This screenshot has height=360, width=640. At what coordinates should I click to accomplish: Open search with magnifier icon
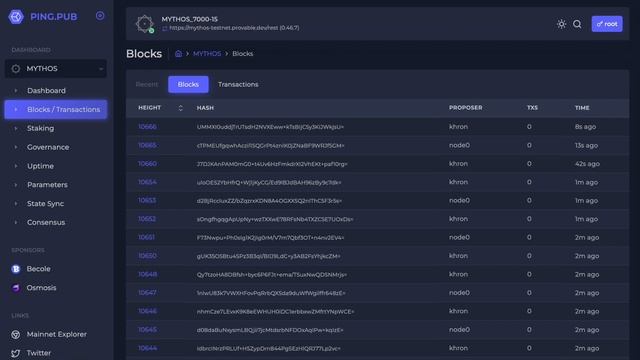[577, 24]
